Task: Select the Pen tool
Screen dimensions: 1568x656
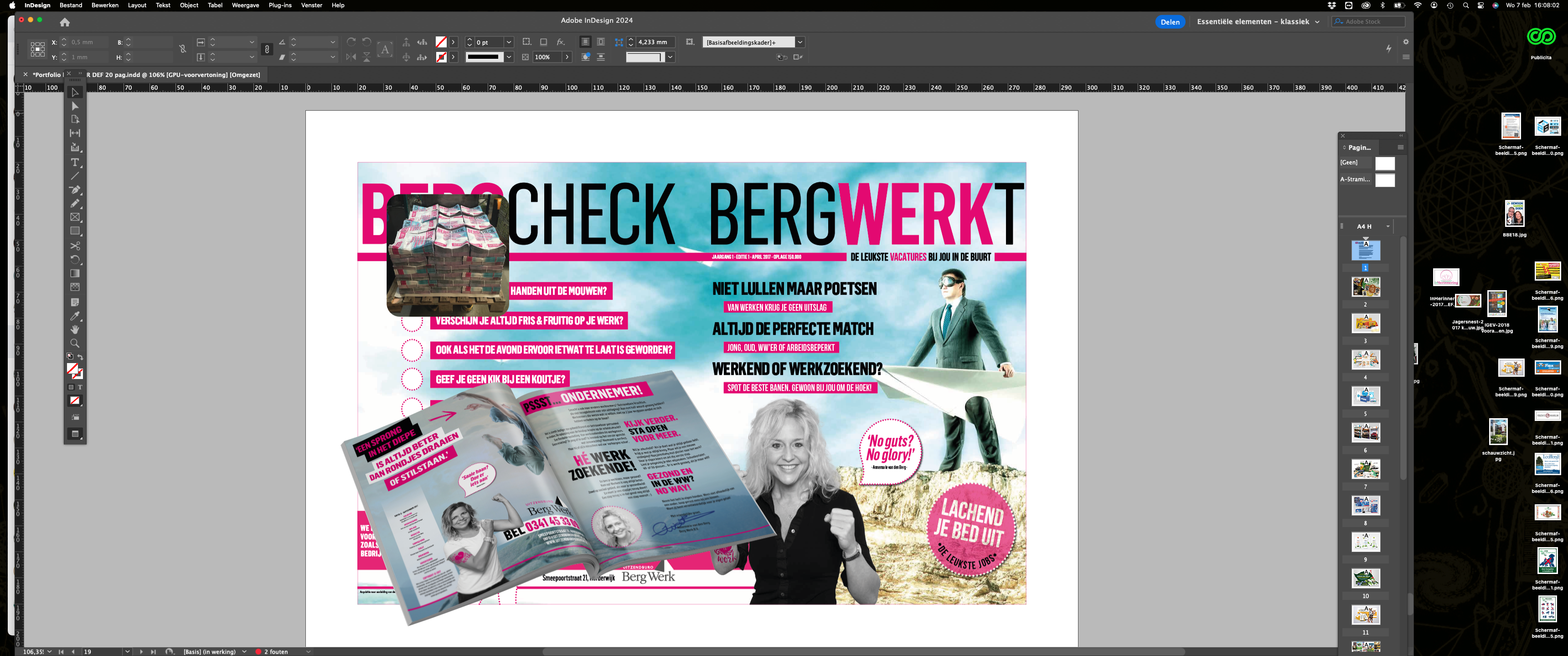Action: [x=75, y=190]
